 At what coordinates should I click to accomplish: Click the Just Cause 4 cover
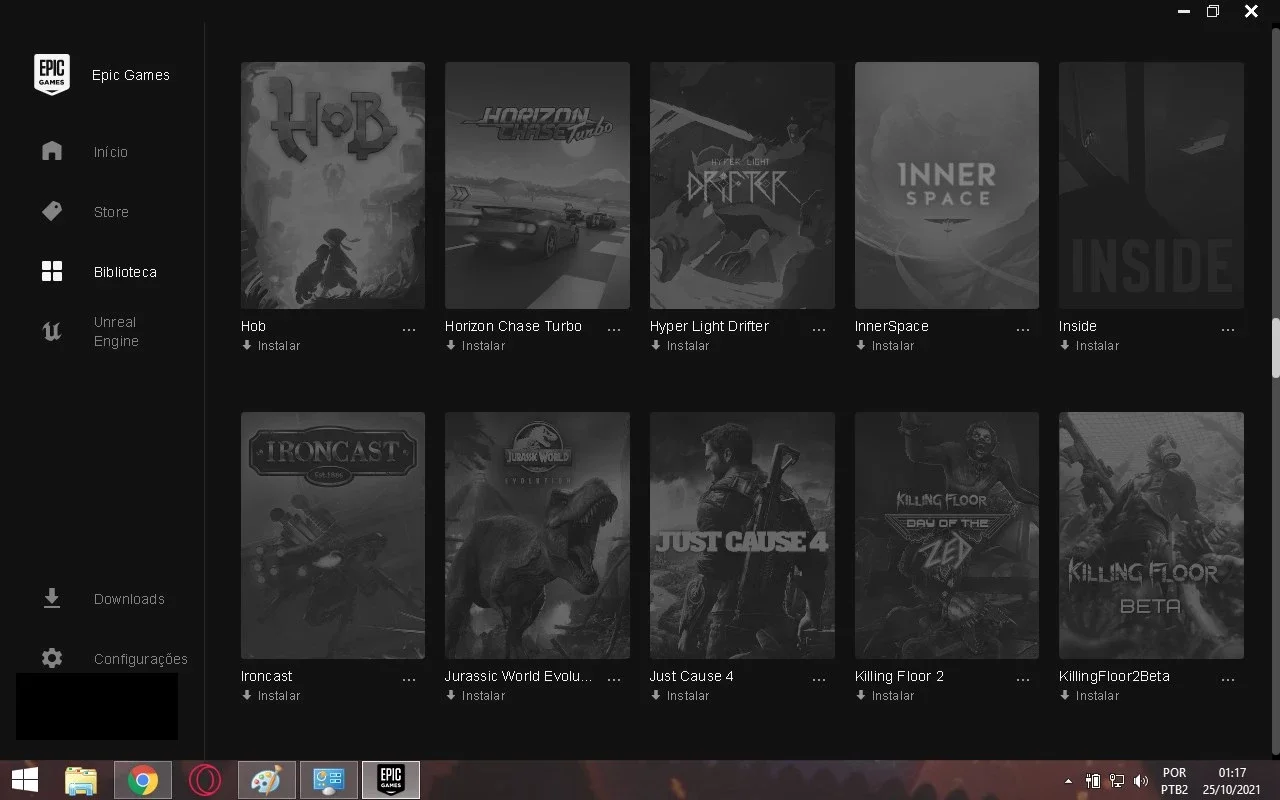click(742, 535)
